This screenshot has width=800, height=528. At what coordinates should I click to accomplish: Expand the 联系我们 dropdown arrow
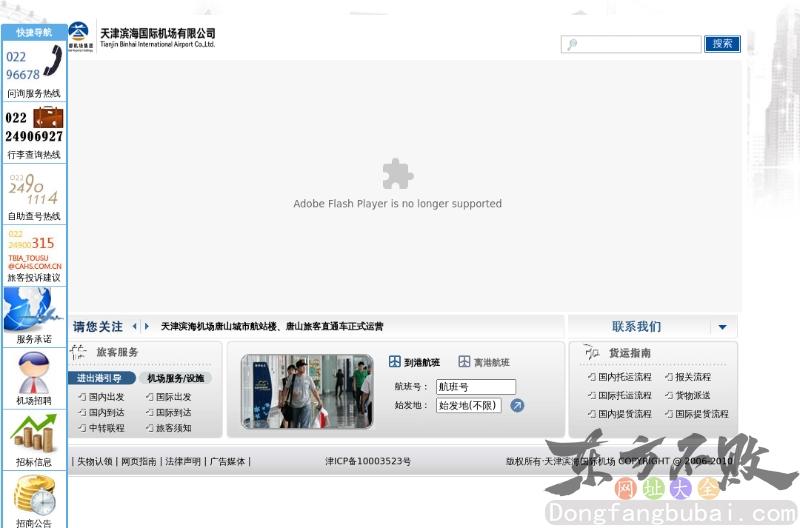[x=722, y=327]
